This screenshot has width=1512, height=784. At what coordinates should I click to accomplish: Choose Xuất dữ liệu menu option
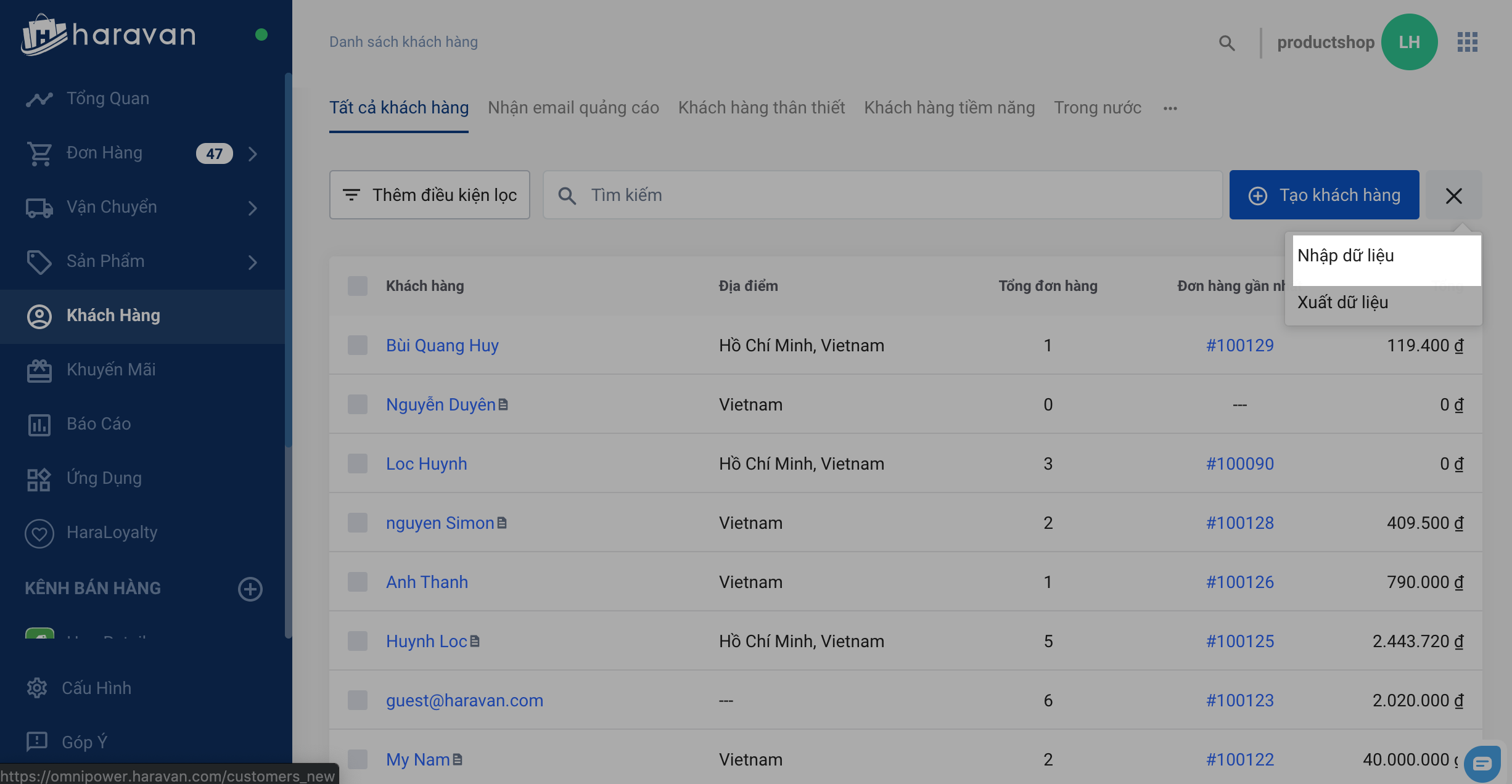coord(1343,302)
